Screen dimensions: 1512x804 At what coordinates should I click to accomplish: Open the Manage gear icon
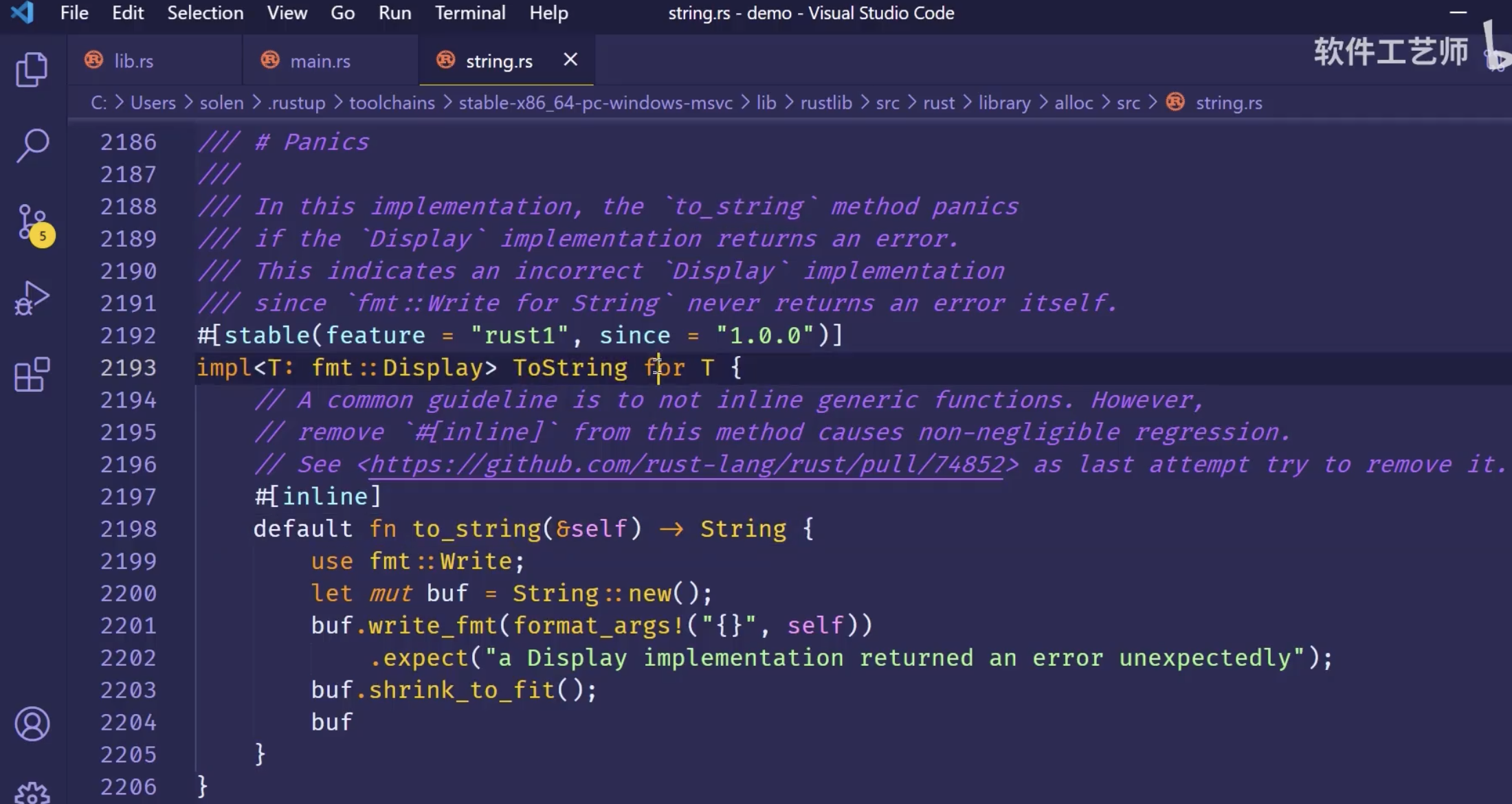click(32, 792)
